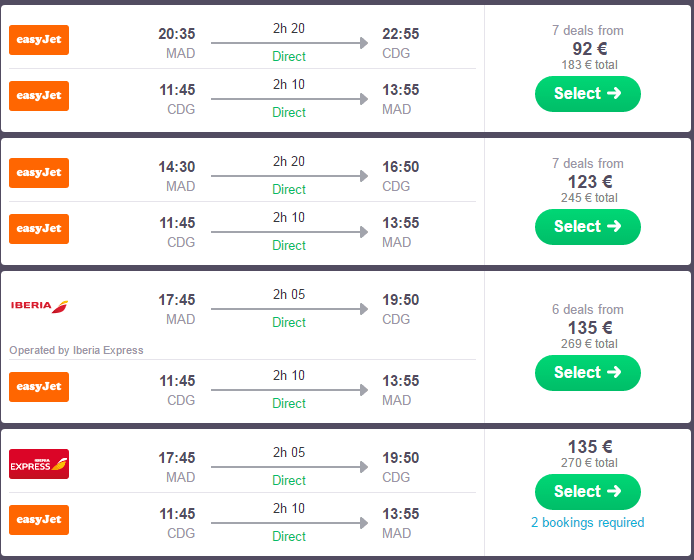The image size is (694, 560).
Task: Click easyJet return logo below Iberia flight
Action: point(39,387)
